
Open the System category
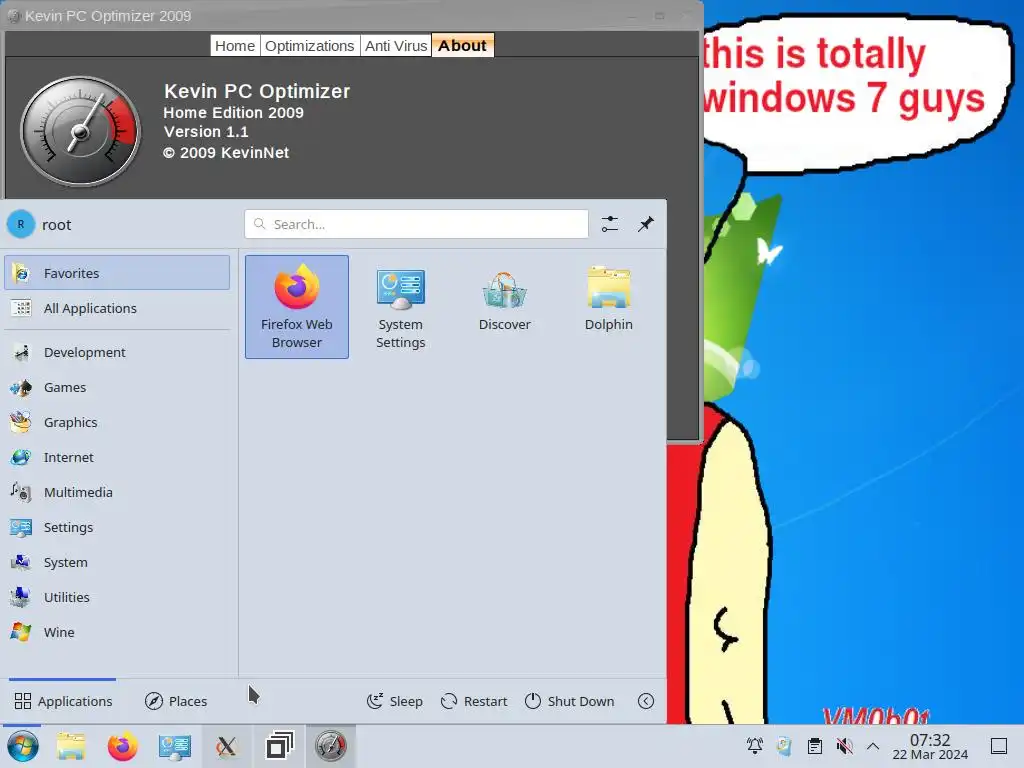tap(117, 562)
